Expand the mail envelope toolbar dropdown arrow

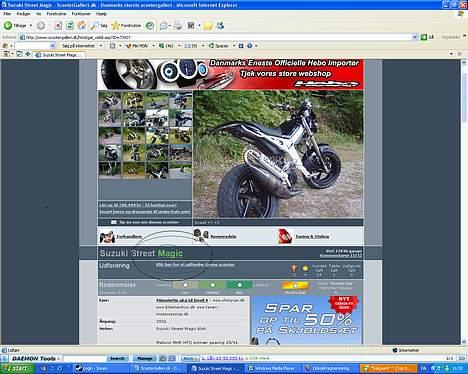click(169, 26)
